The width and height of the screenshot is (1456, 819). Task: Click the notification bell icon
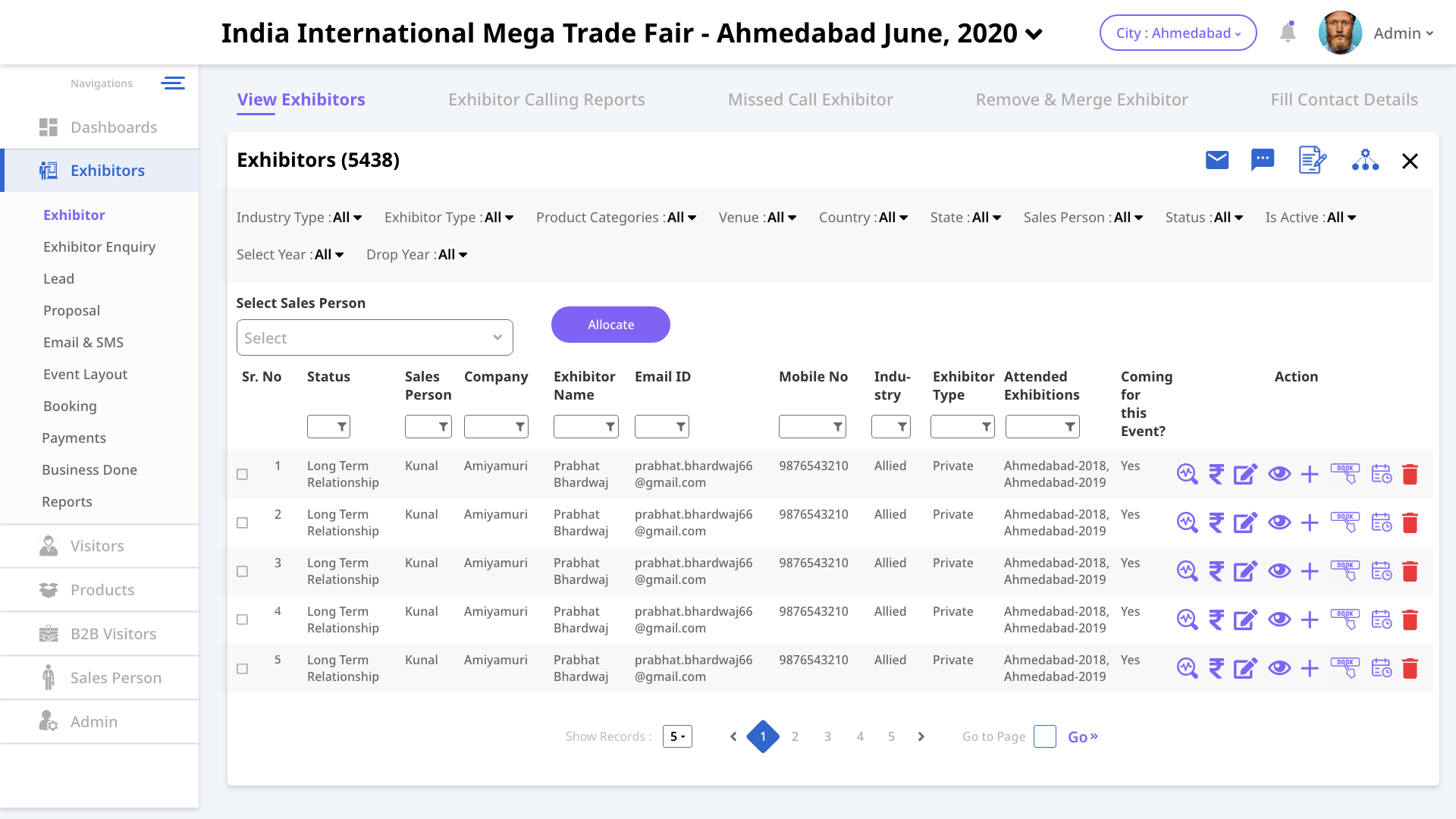1288,33
